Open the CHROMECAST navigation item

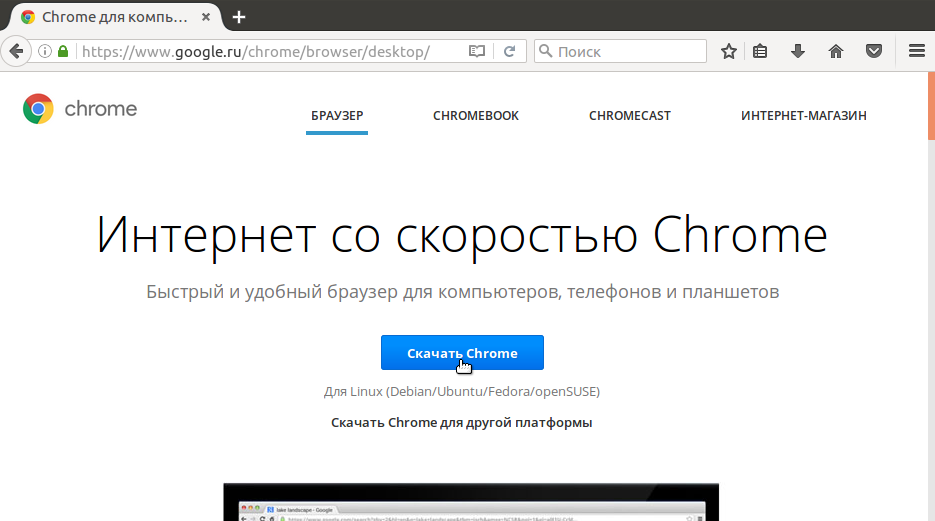[x=630, y=116]
